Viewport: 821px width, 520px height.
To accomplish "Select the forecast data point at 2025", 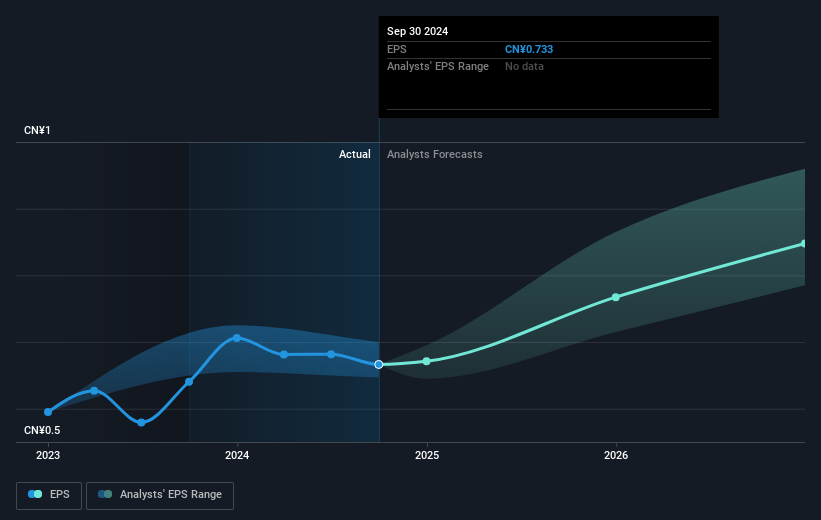I will [x=427, y=361].
